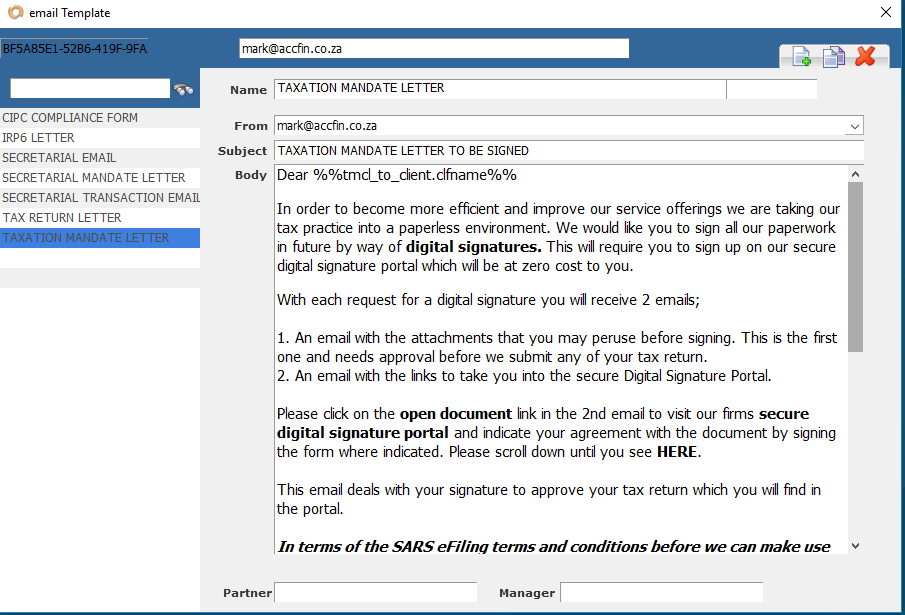Click the new template icon
This screenshot has height=615, width=905.
pos(801,57)
